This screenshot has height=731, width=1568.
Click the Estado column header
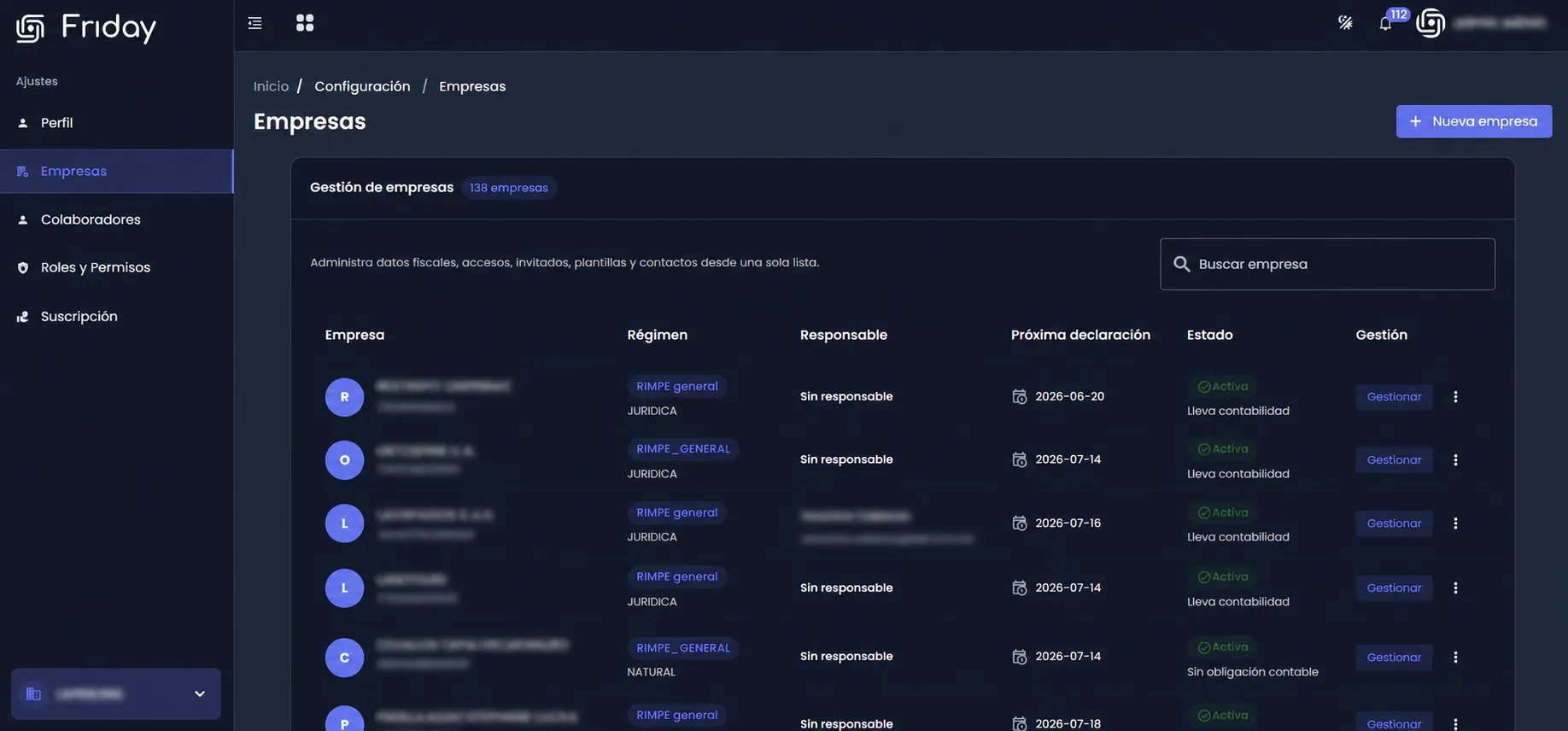click(1209, 335)
